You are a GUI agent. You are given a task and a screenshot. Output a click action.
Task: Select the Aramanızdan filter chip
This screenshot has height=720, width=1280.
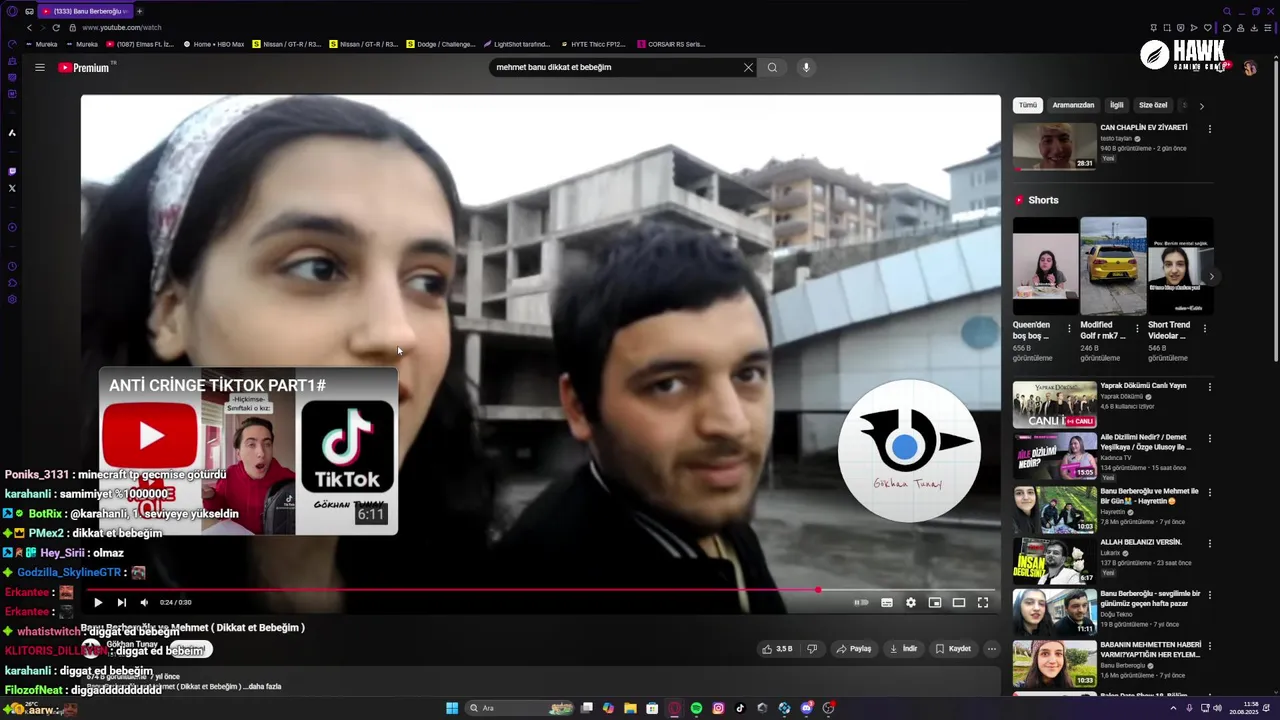[1073, 105]
